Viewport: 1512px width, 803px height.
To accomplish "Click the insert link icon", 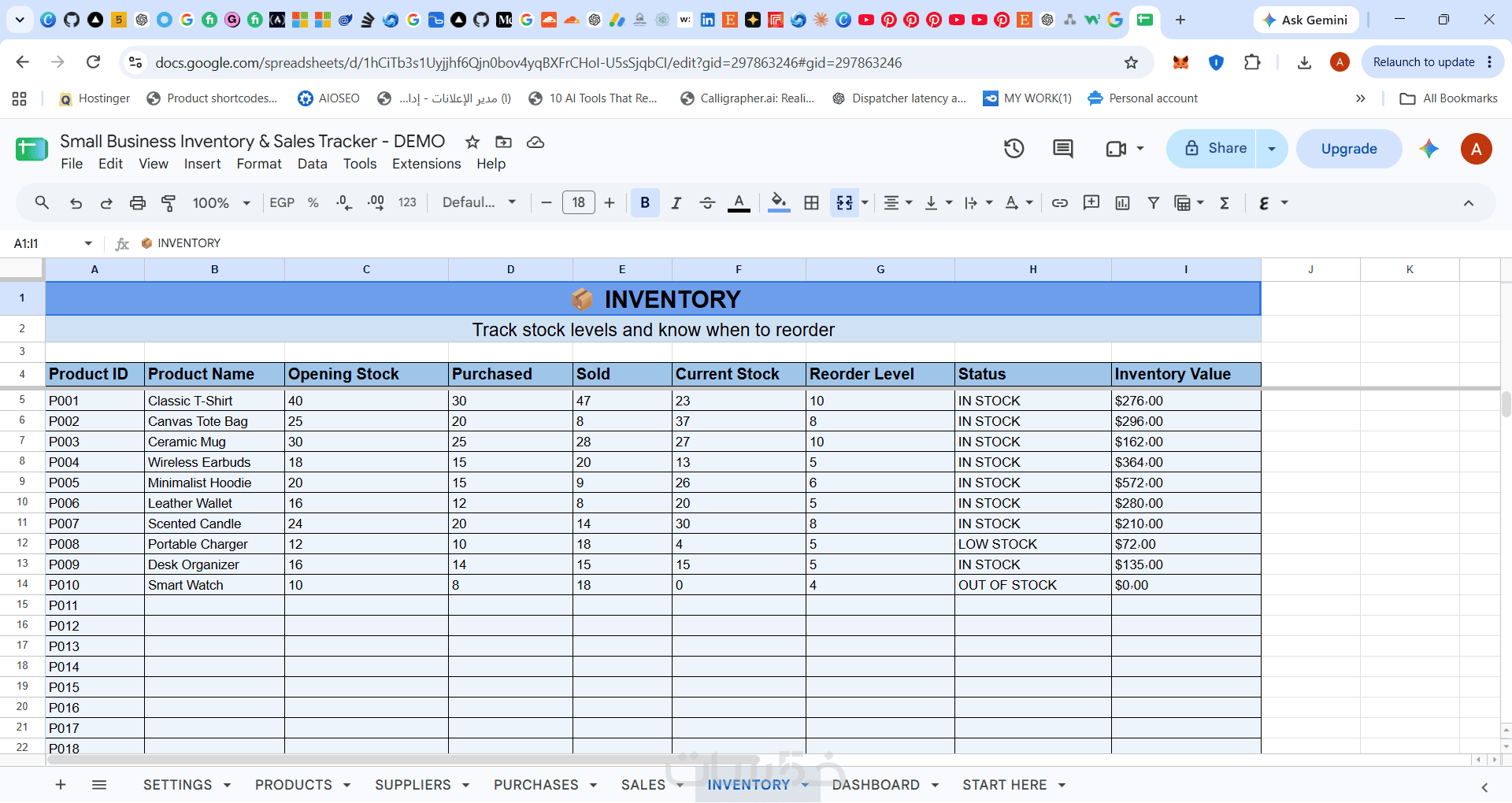I will pos(1060,203).
